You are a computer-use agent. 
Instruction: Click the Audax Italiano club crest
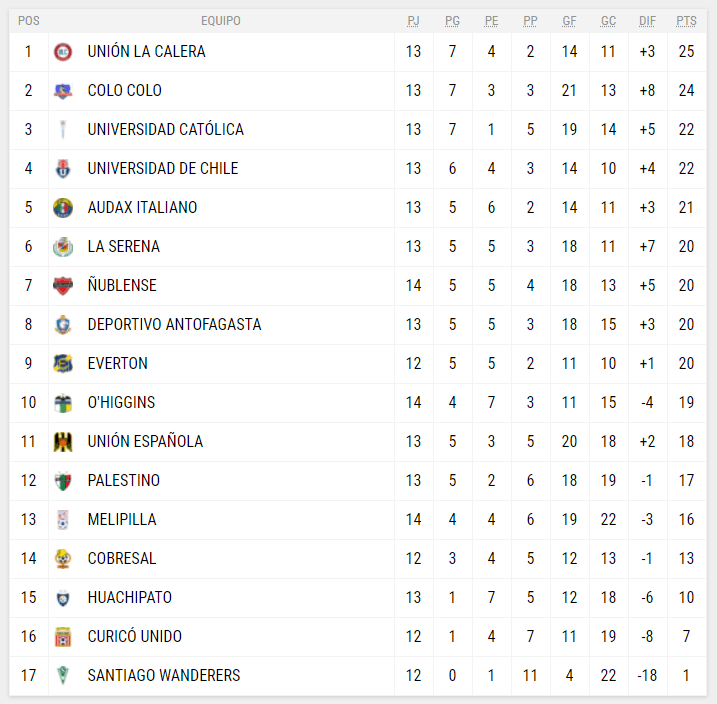coord(63,207)
